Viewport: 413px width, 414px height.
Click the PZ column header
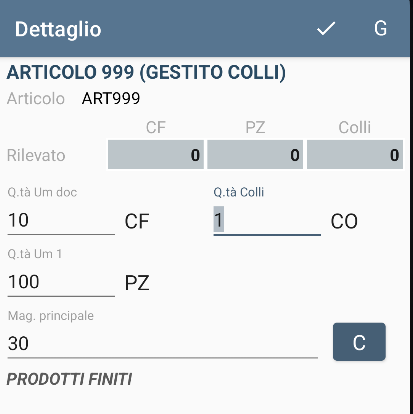(x=255, y=127)
